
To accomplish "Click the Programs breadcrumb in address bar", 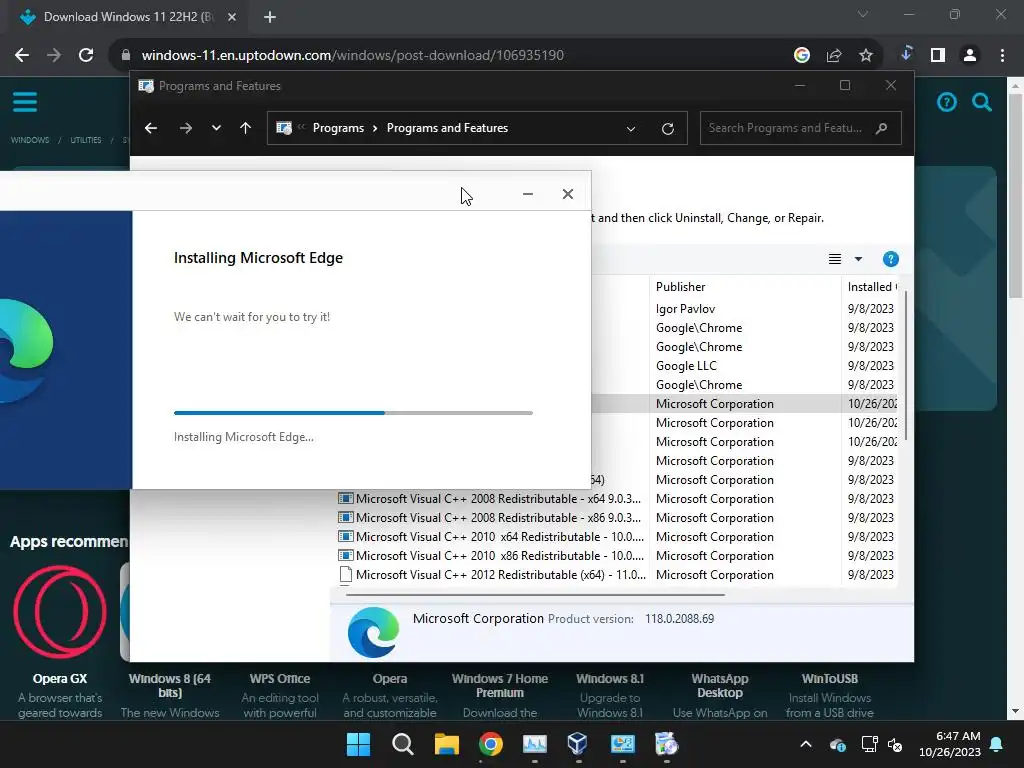I will click(338, 128).
